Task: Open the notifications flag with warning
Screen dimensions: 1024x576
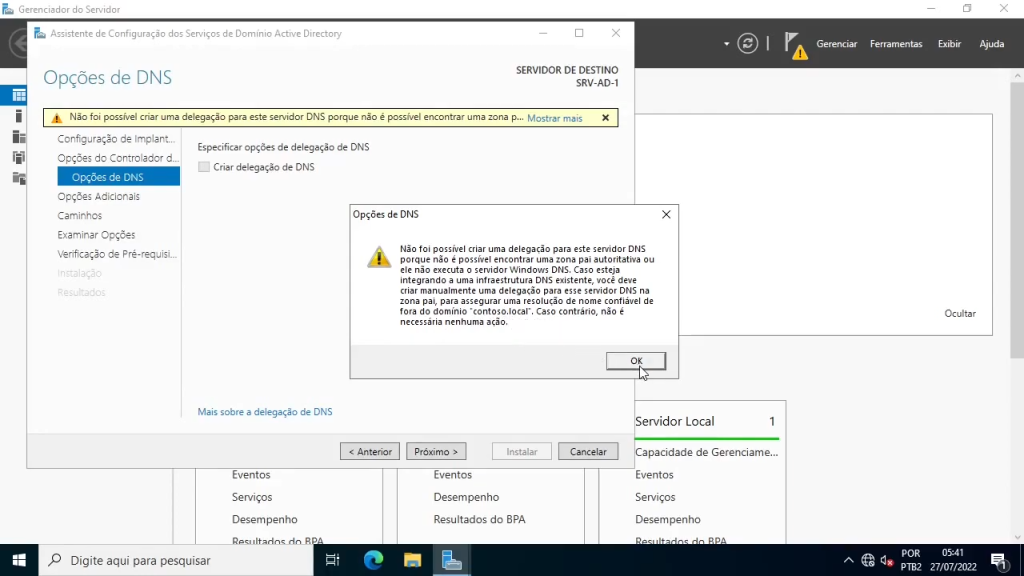Action: [x=795, y=45]
